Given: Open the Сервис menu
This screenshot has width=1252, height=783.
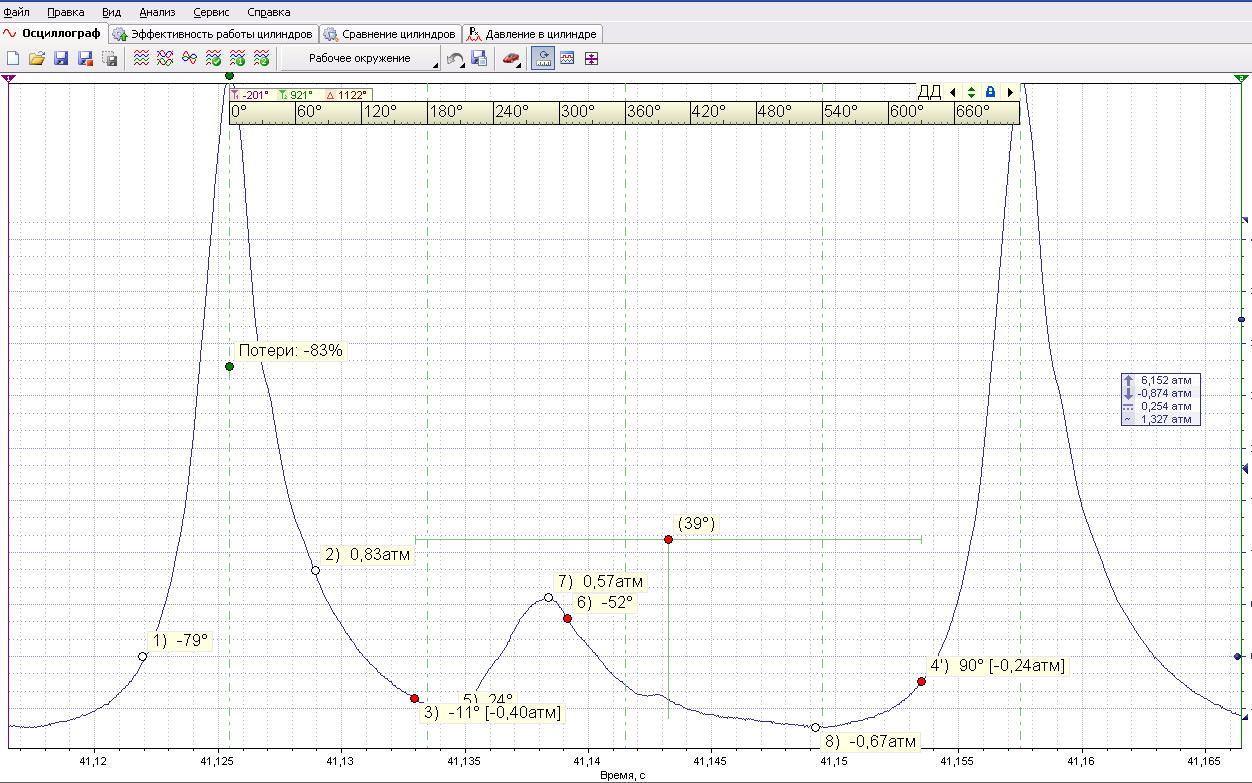Looking at the screenshot, I should pos(210,12).
